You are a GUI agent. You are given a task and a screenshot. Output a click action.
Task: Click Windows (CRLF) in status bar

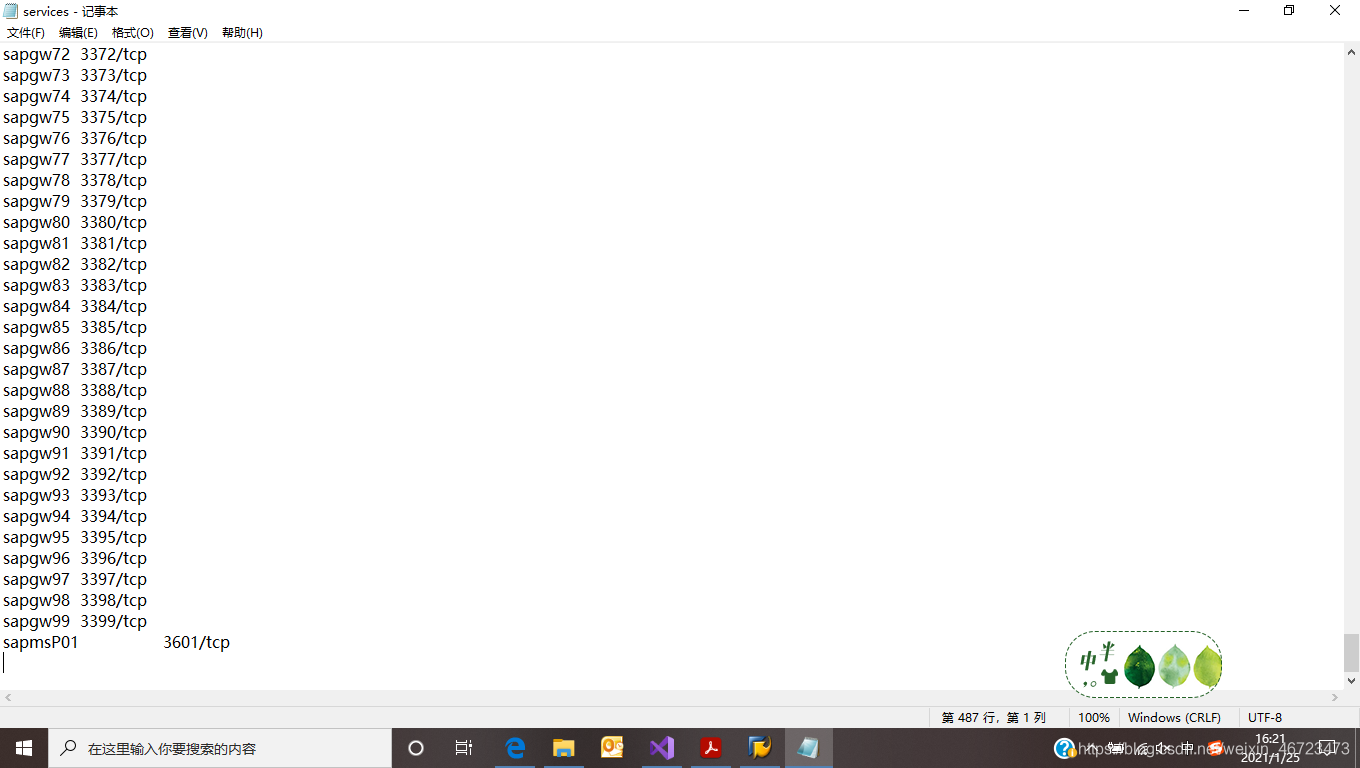pos(1174,717)
